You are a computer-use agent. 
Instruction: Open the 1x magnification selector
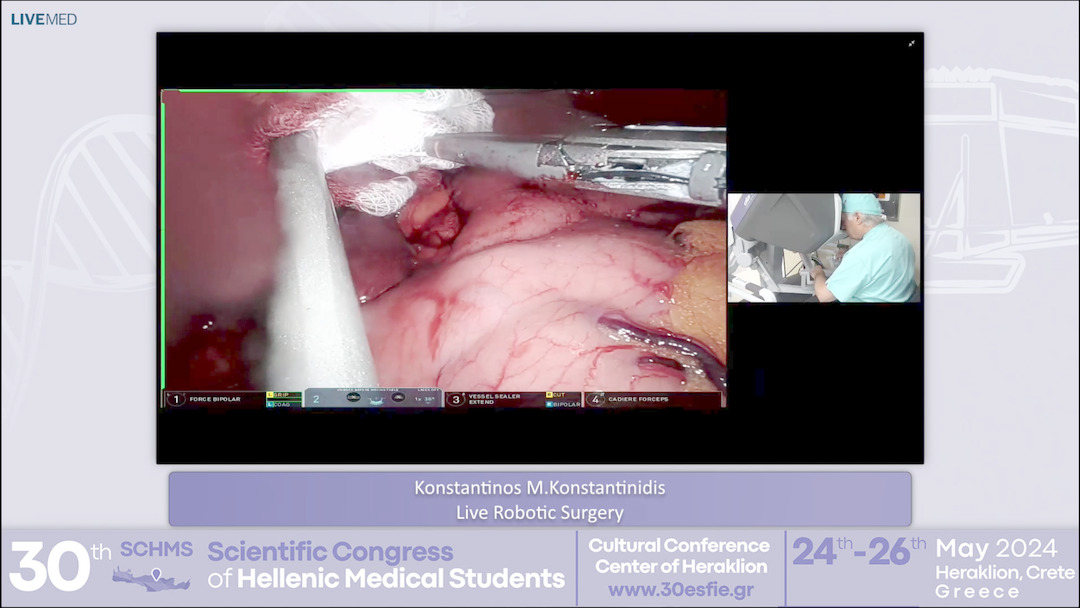click(x=416, y=398)
